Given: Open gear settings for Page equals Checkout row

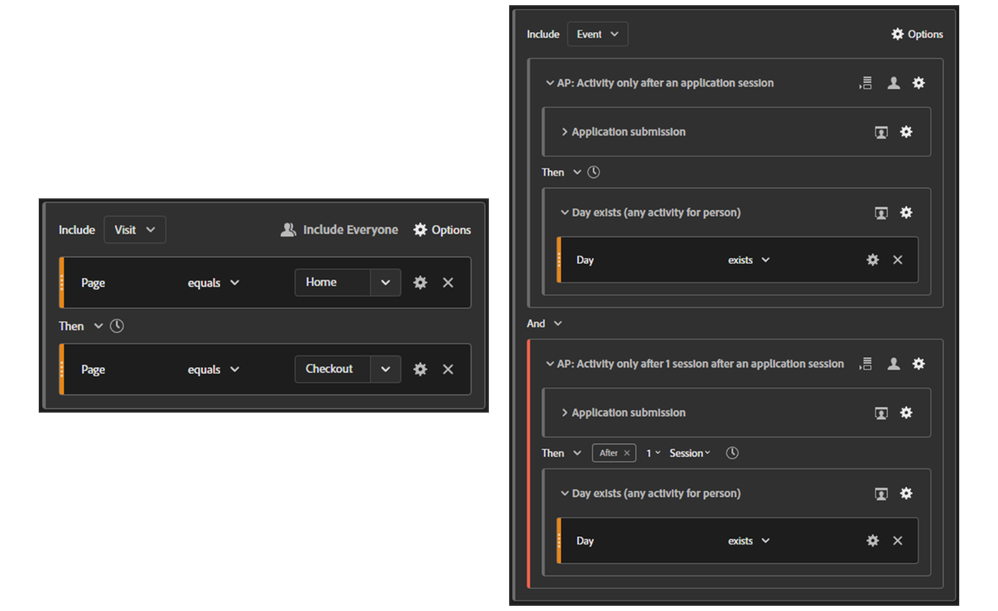Looking at the screenshot, I should click(x=420, y=369).
